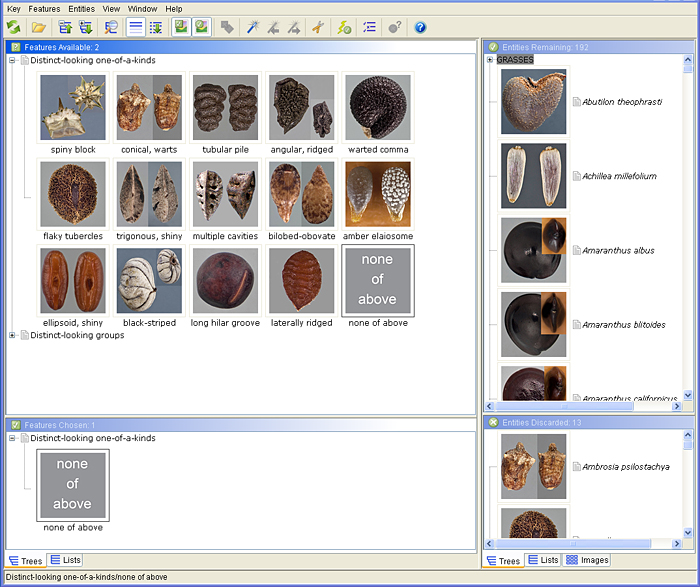
Task: Click the lightning bolt shortcuts icon
Action: pyautogui.click(x=344, y=28)
